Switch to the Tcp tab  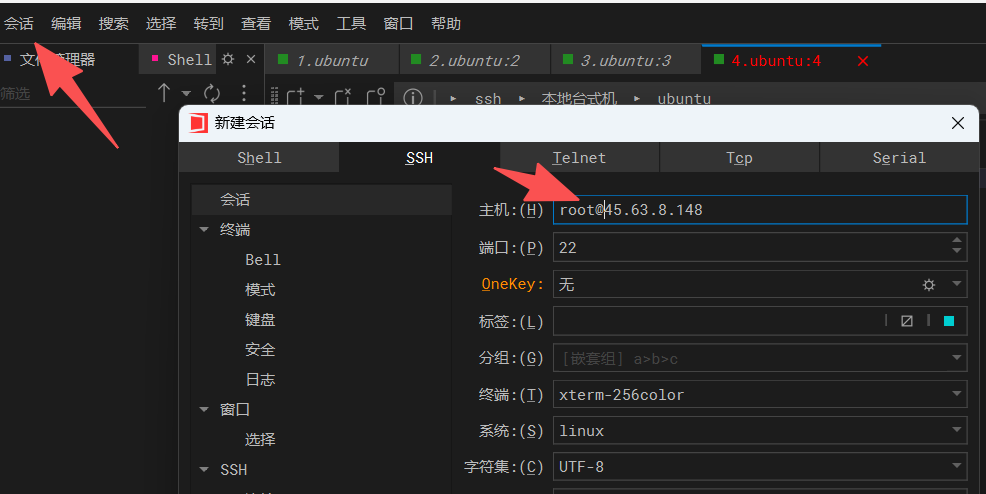pos(740,158)
